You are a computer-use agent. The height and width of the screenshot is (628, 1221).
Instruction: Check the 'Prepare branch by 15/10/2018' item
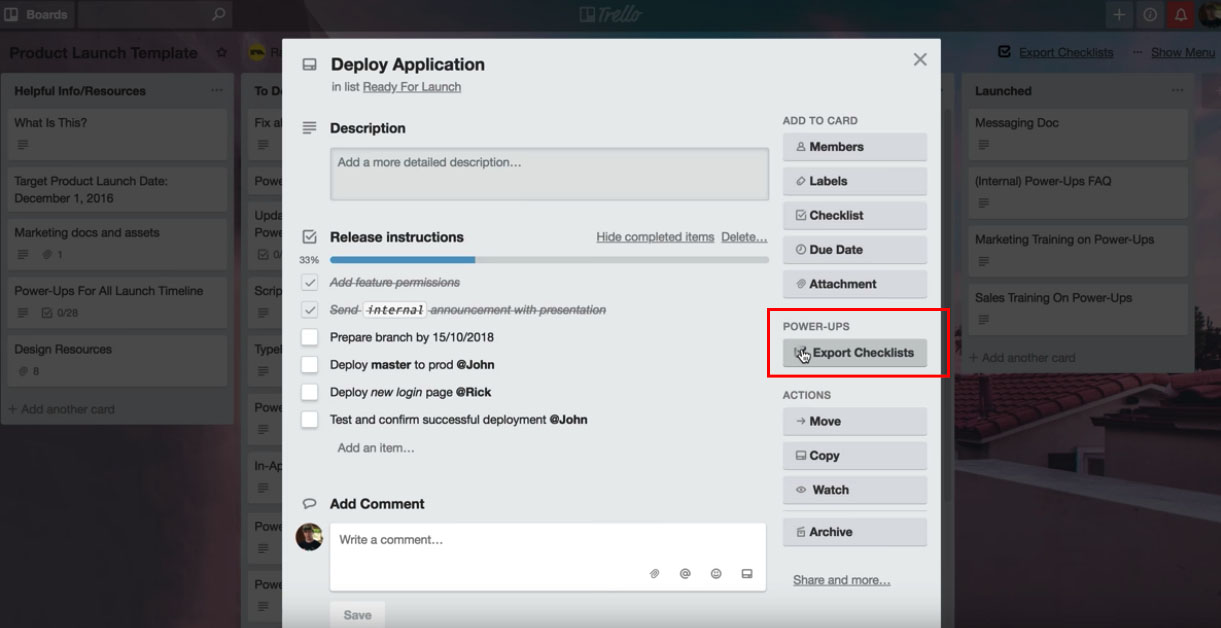[310, 338]
